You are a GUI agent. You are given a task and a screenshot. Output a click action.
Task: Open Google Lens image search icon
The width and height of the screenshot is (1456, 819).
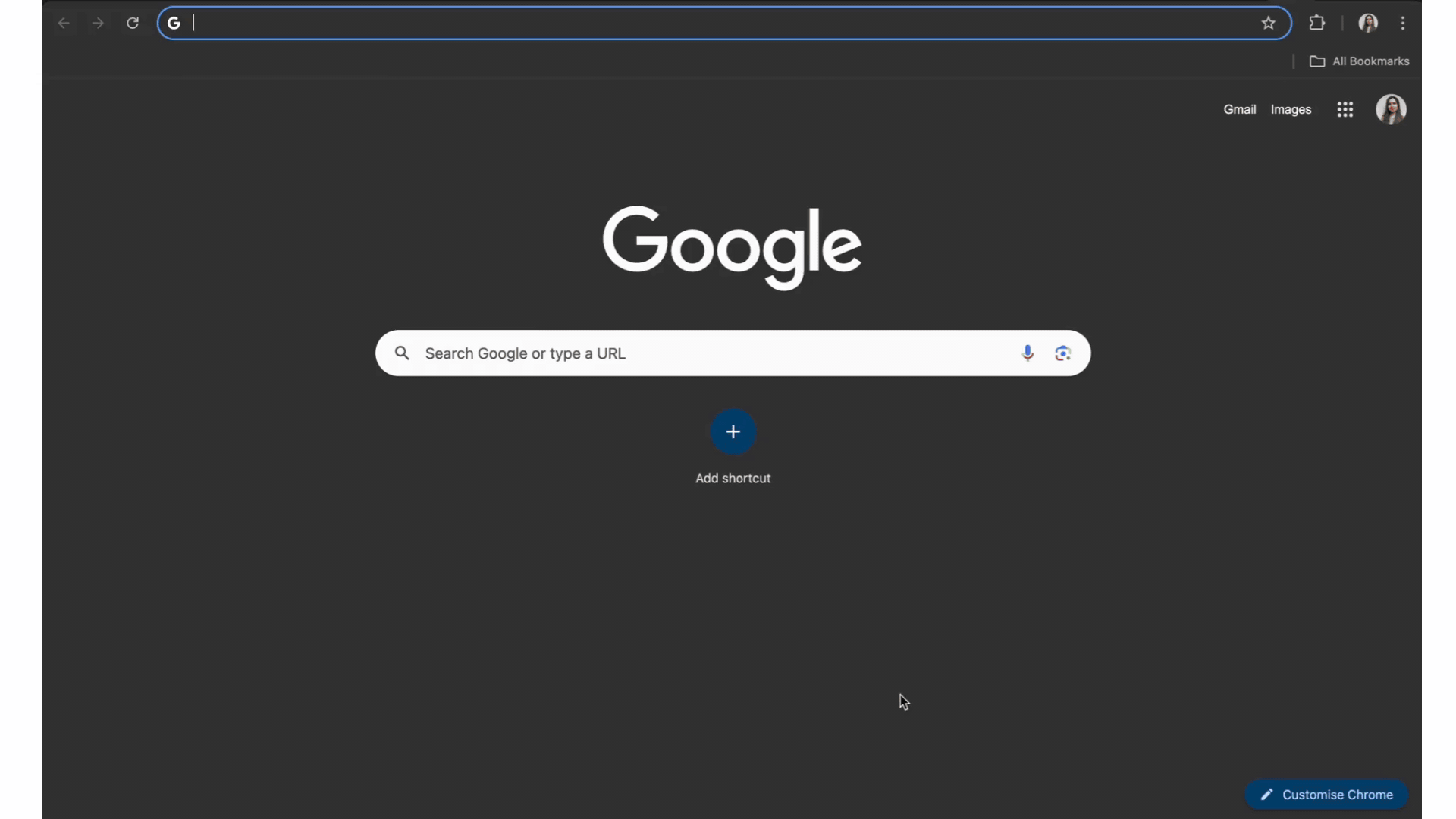click(x=1063, y=353)
